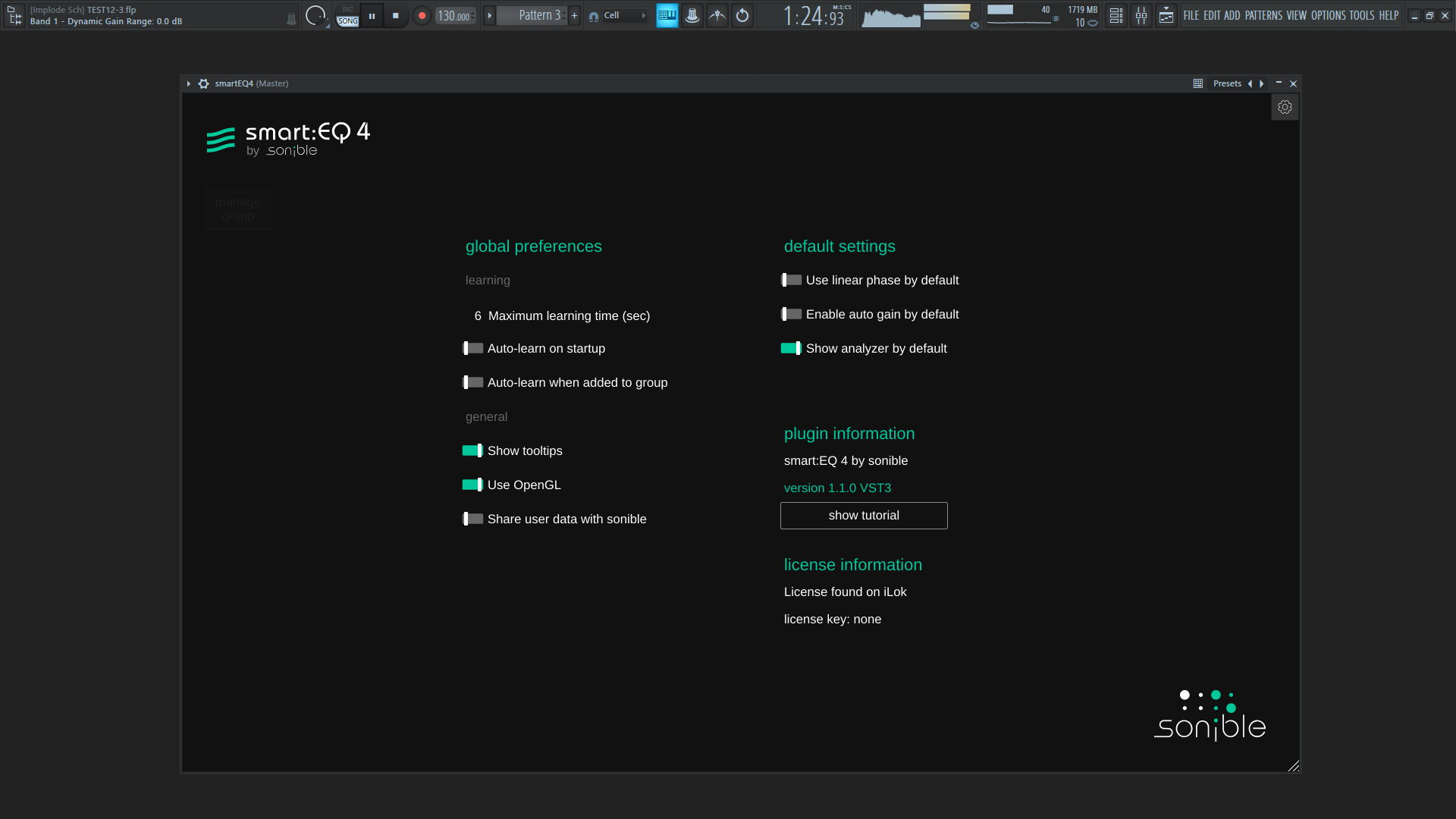Click the smart:EQ 4 logo
Viewport: 1456px width, 819px height.
[x=288, y=139]
